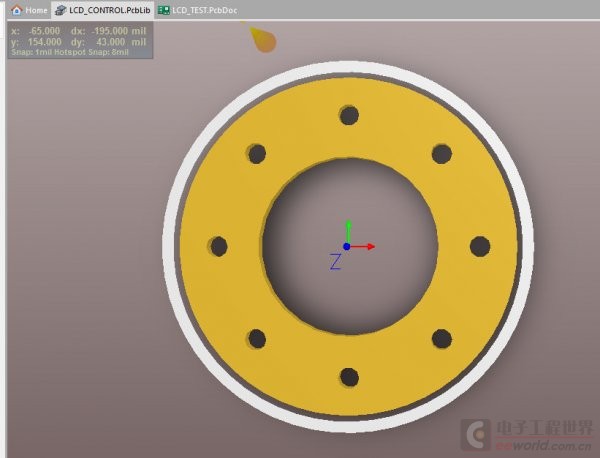Select the leftmost hole of the ring pad
Viewport: 600px width, 458px height.
click(x=219, y=246)
